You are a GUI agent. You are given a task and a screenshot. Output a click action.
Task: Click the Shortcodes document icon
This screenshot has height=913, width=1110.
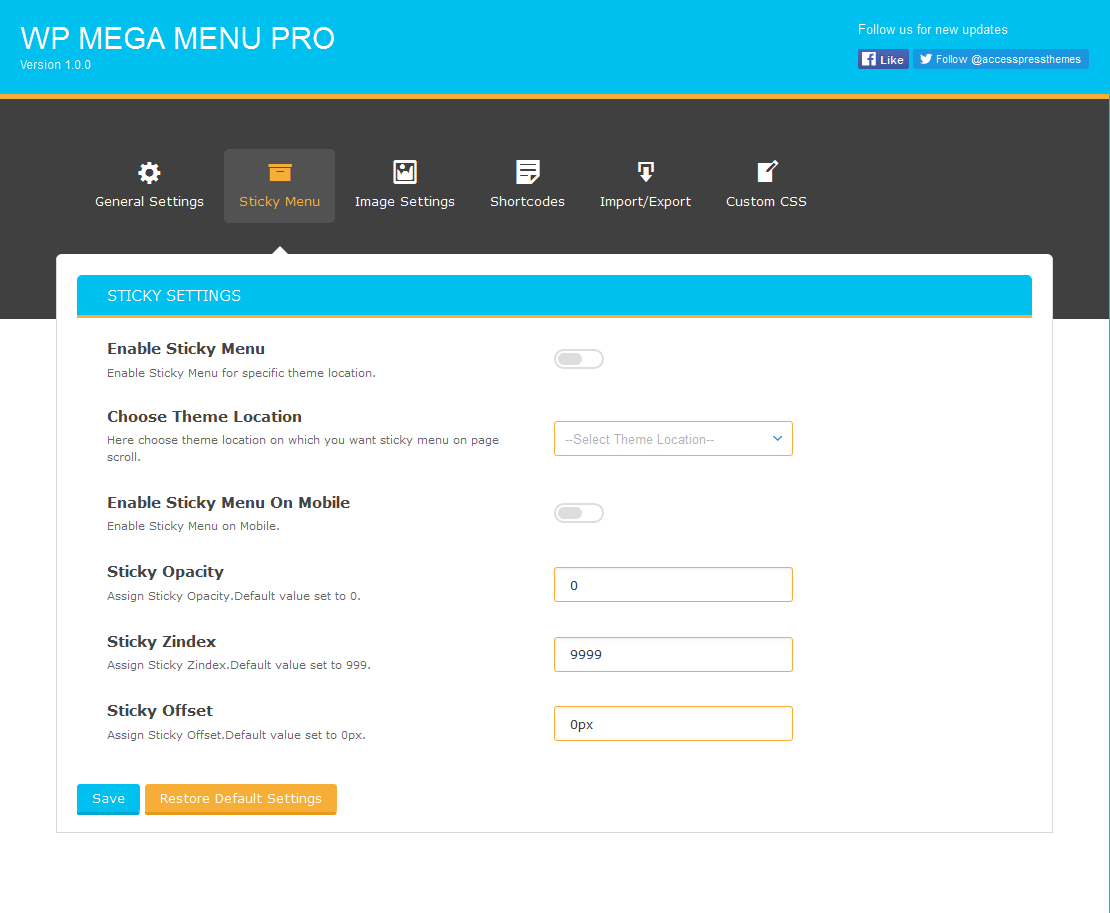(x=527, y=172)
